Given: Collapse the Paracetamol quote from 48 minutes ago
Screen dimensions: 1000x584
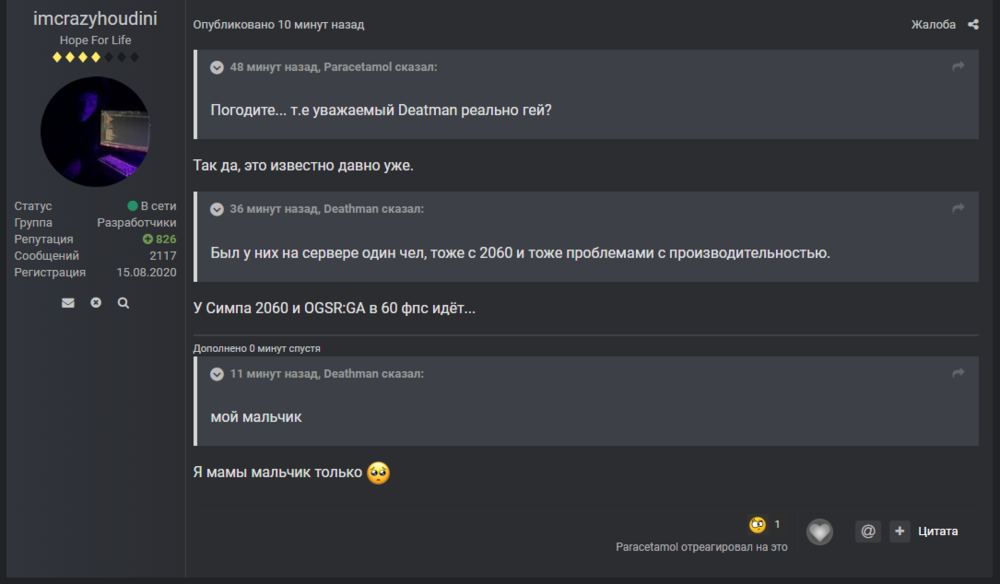Looking at the screenshot, I should pos(217,67).
